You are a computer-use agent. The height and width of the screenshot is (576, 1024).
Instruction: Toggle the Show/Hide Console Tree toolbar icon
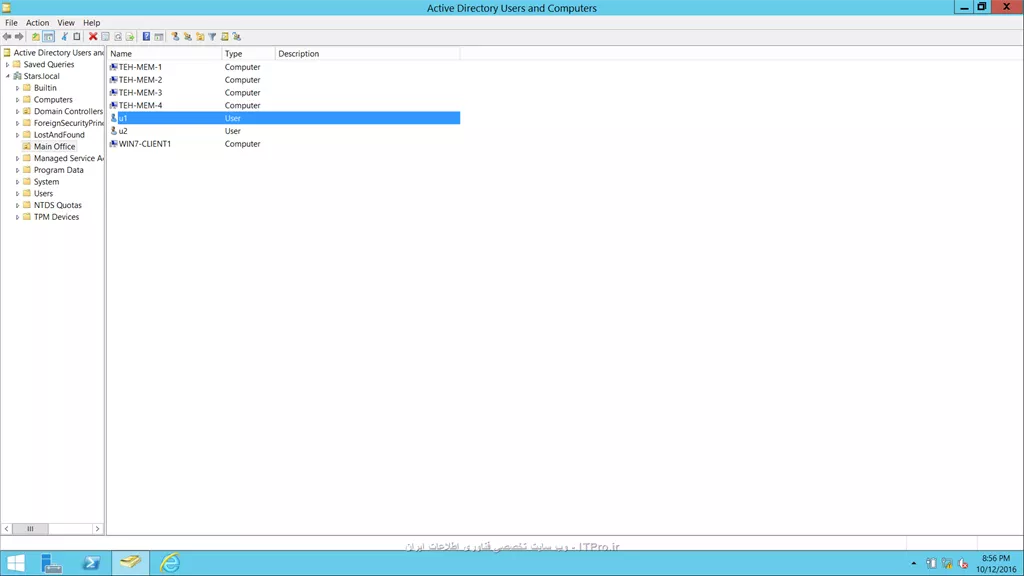(x=48, y=37)
